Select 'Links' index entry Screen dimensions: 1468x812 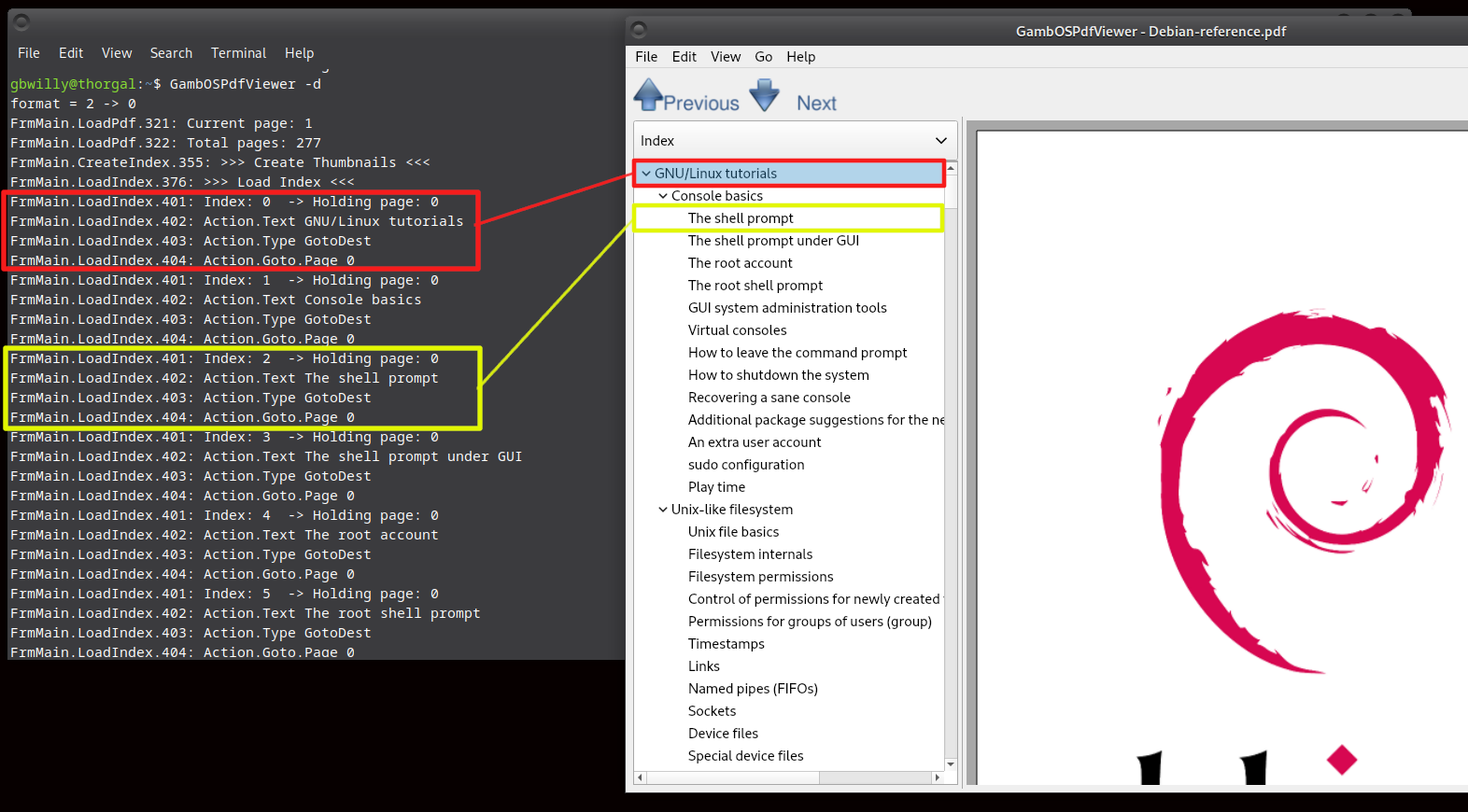[704, 666]
